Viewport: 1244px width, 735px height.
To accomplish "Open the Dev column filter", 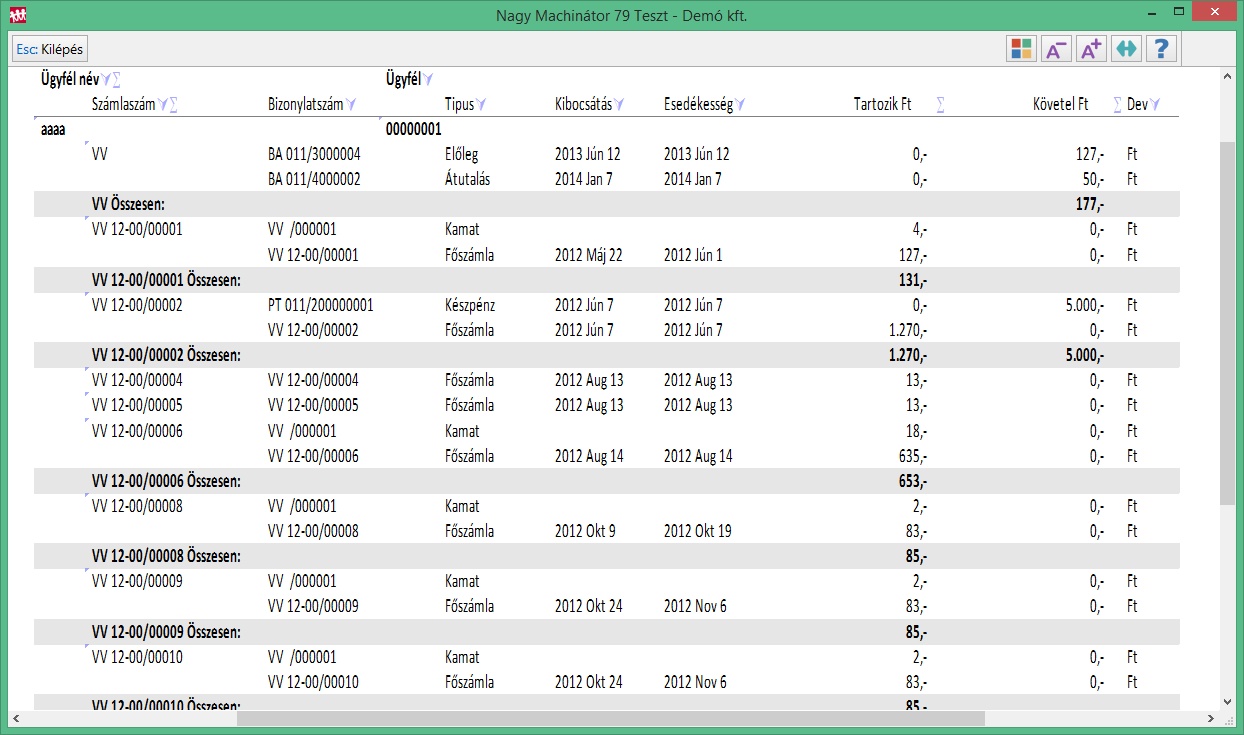I will pyautogui.click(x=1156, y=104).
